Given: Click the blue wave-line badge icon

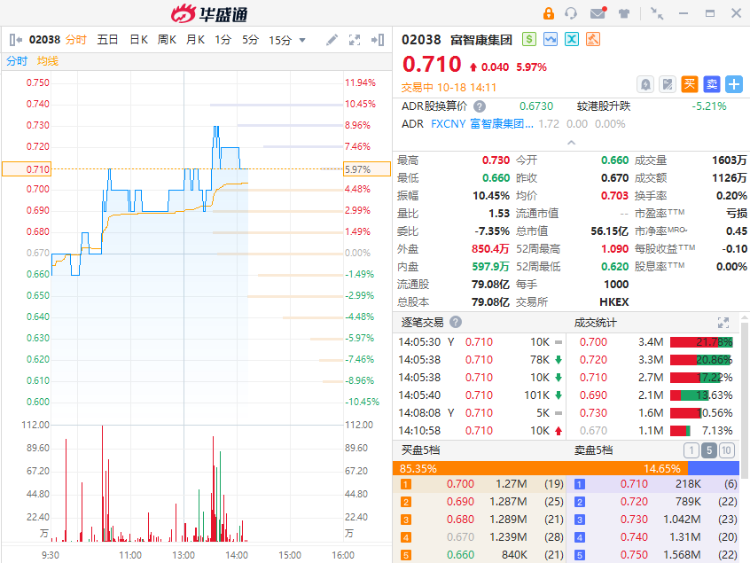Looking at the screenshot, I should 550,39.
